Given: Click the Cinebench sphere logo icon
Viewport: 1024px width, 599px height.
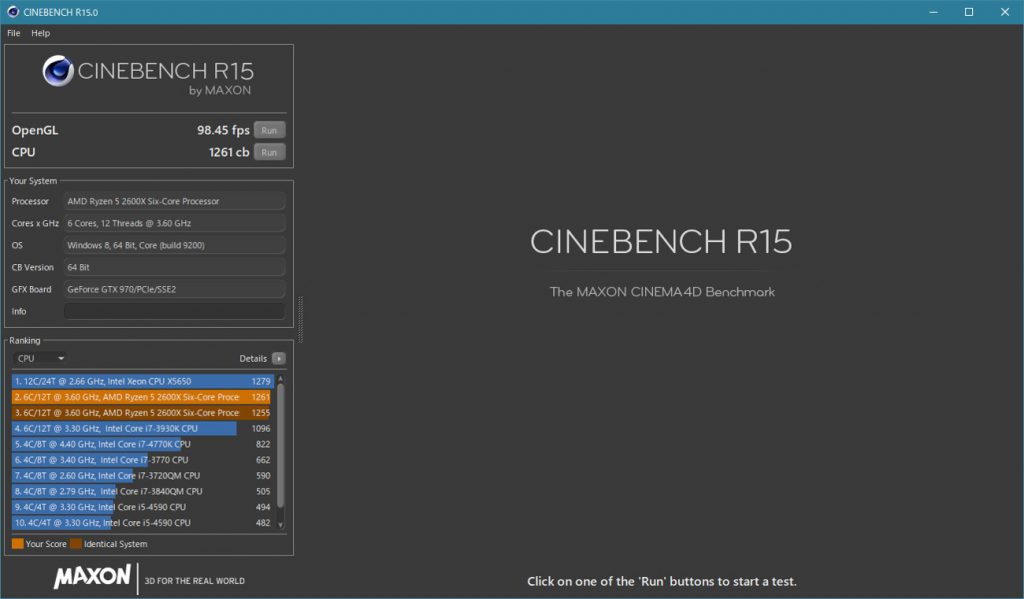Looking at the screenshot, I should [58, 71].
